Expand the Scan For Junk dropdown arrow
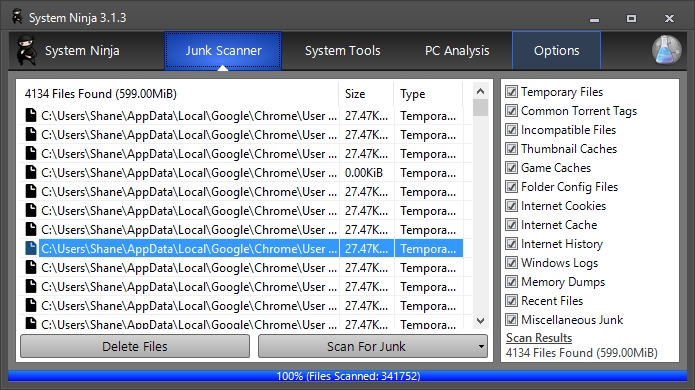Viewport: 695px width, 390px height. 481,347
